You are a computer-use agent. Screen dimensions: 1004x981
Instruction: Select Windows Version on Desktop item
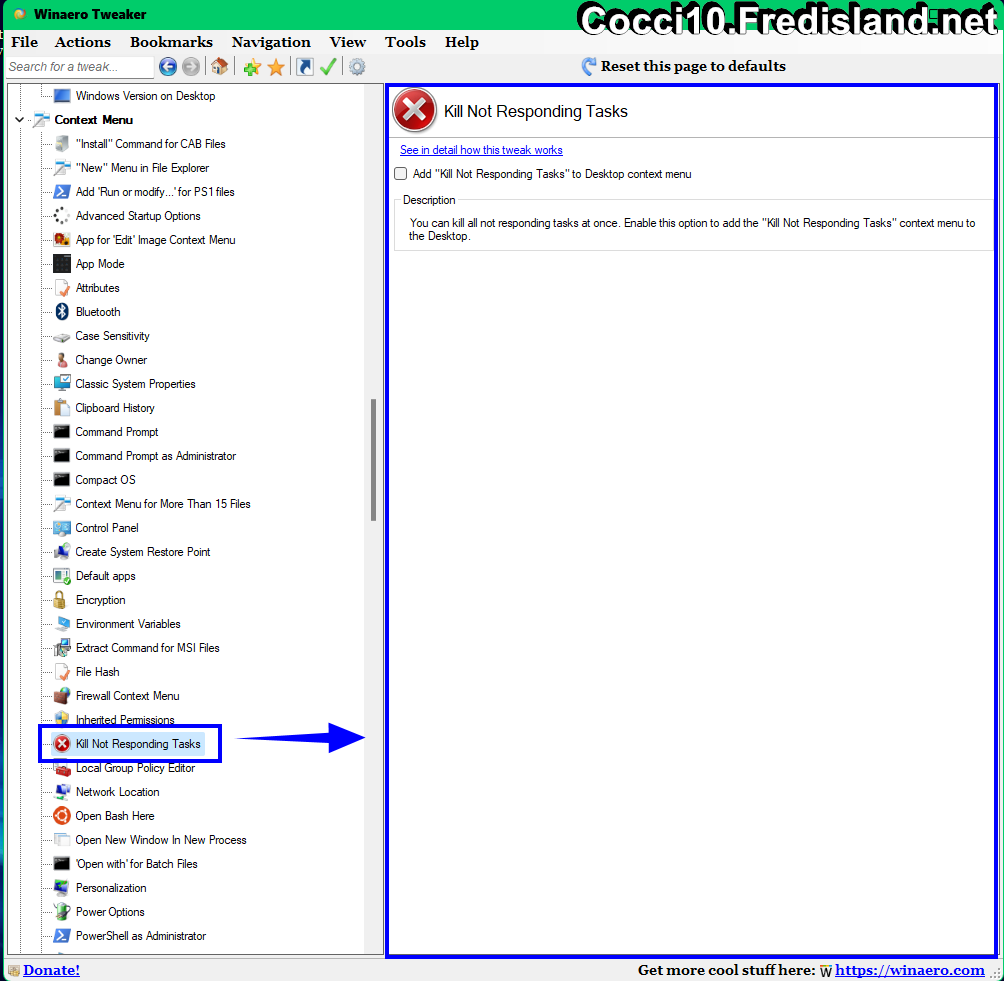tap(145, 96)
